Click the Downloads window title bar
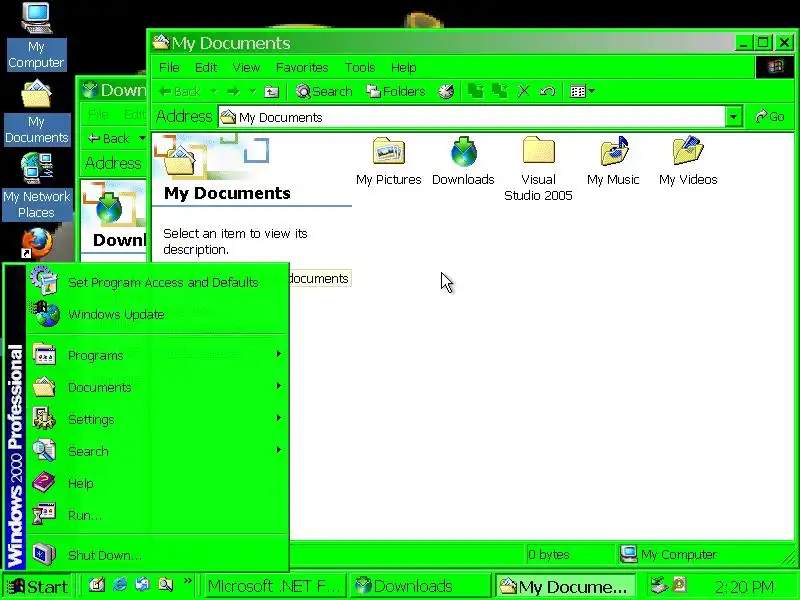Screen dimensions: 800x600 point(113,90)
